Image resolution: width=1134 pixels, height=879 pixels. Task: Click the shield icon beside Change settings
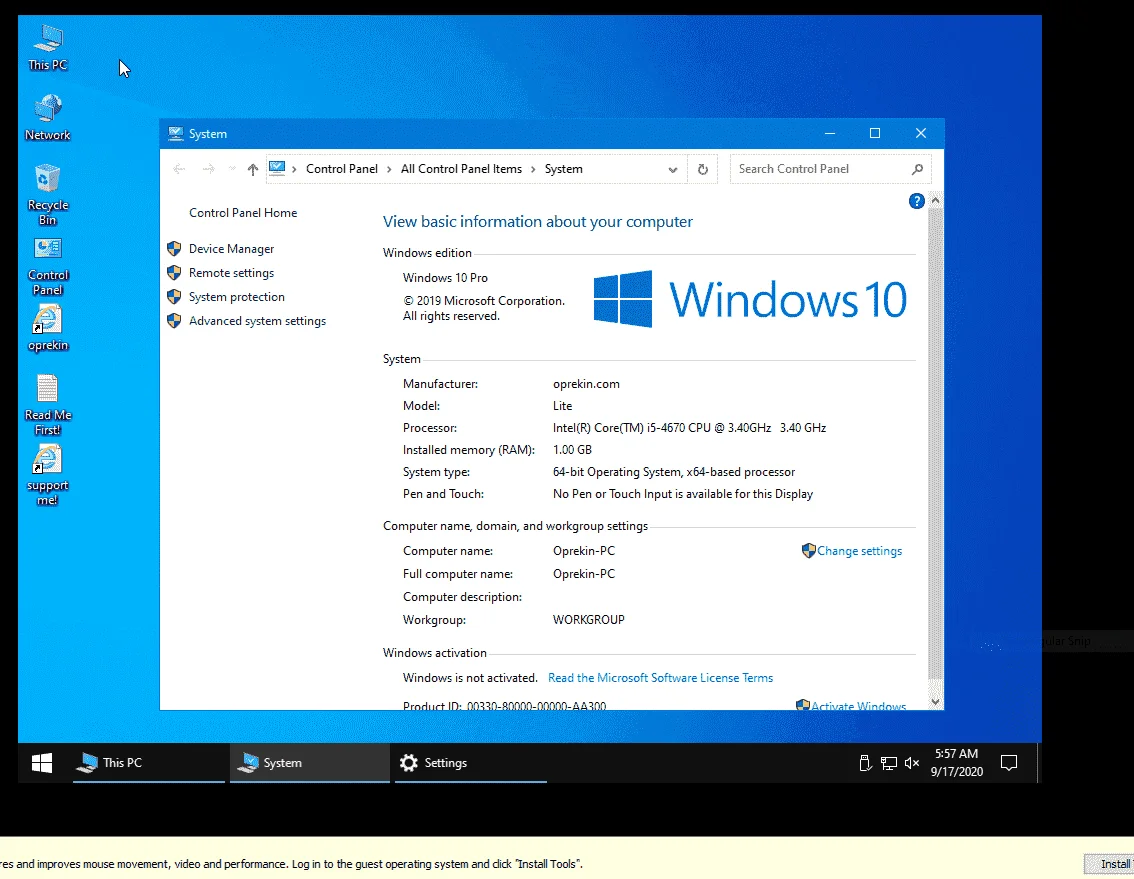point(809,551)
